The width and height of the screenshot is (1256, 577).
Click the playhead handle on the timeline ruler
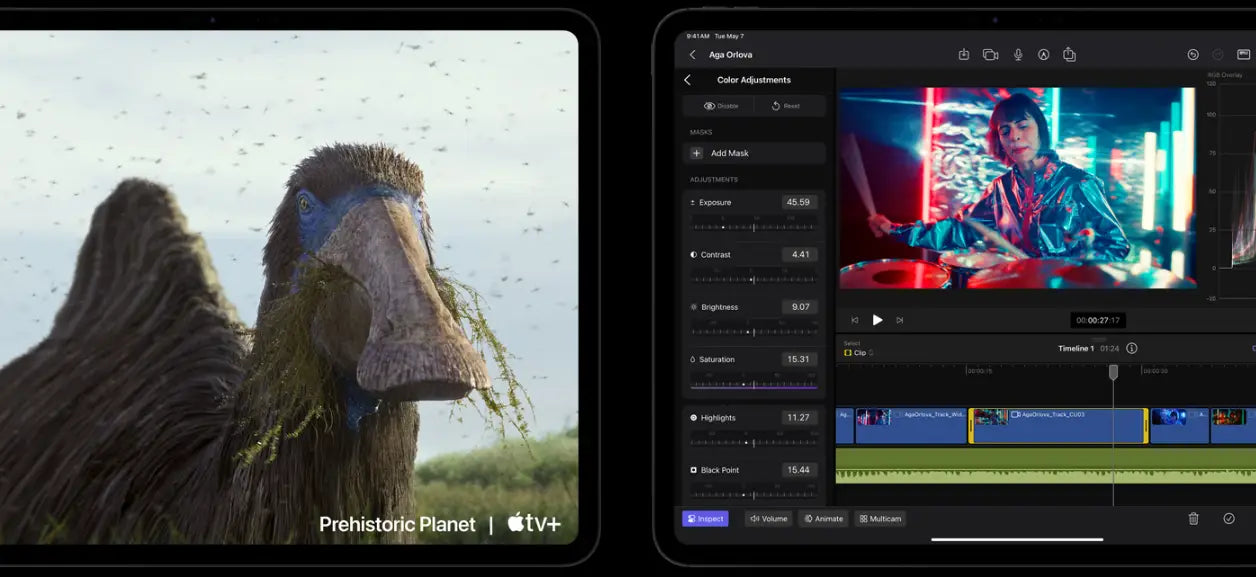point(1113,372)
